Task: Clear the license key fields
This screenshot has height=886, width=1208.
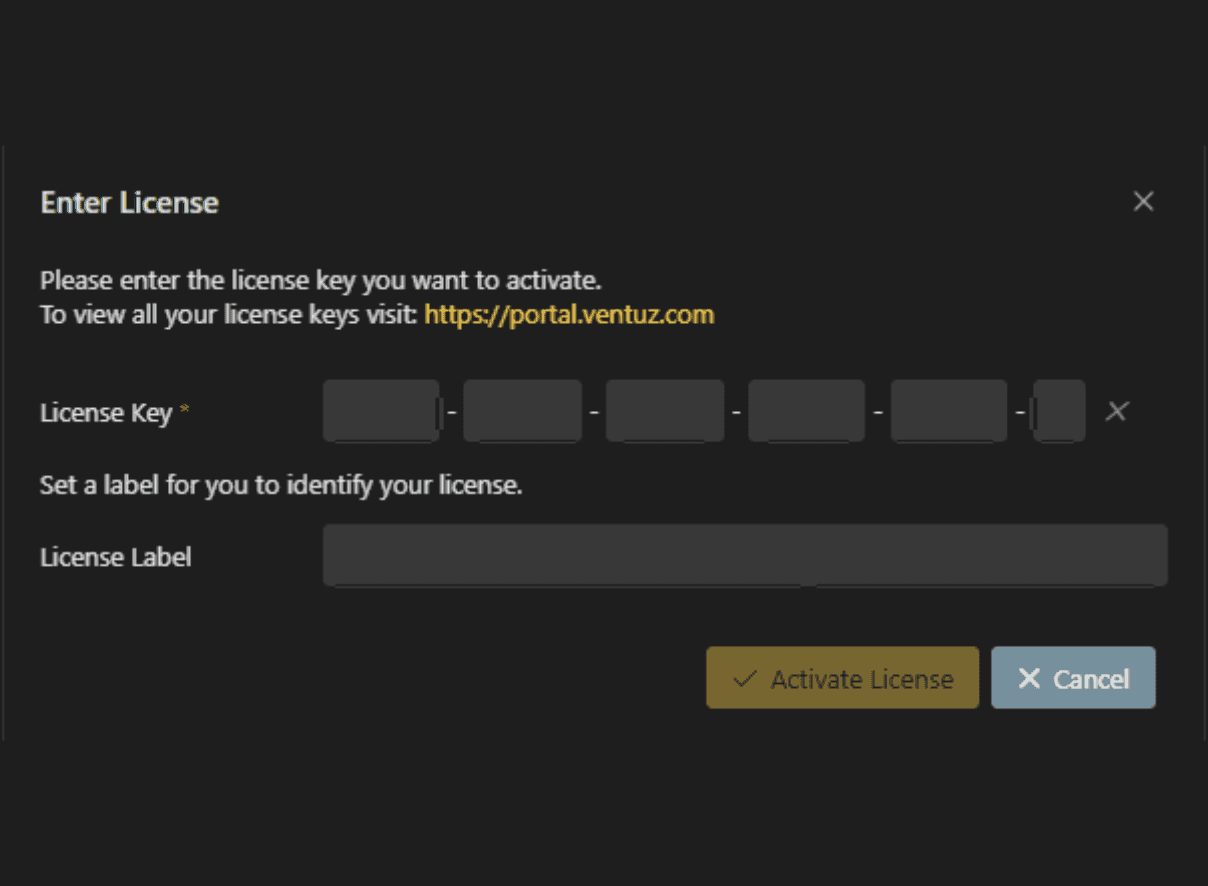Action: click(1116, 411)
